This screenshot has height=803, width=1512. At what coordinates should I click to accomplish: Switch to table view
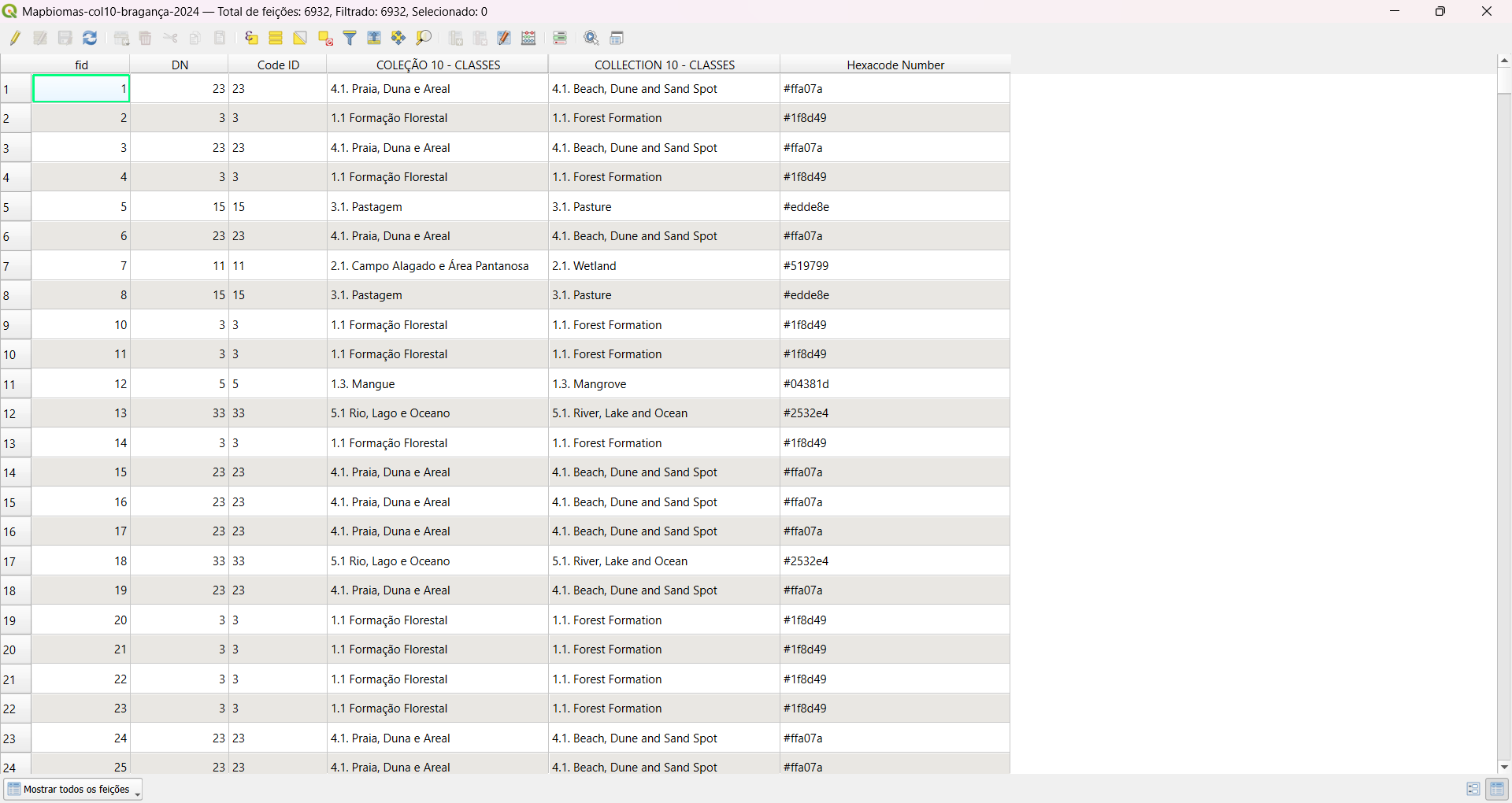click(x=1497, y=789)
